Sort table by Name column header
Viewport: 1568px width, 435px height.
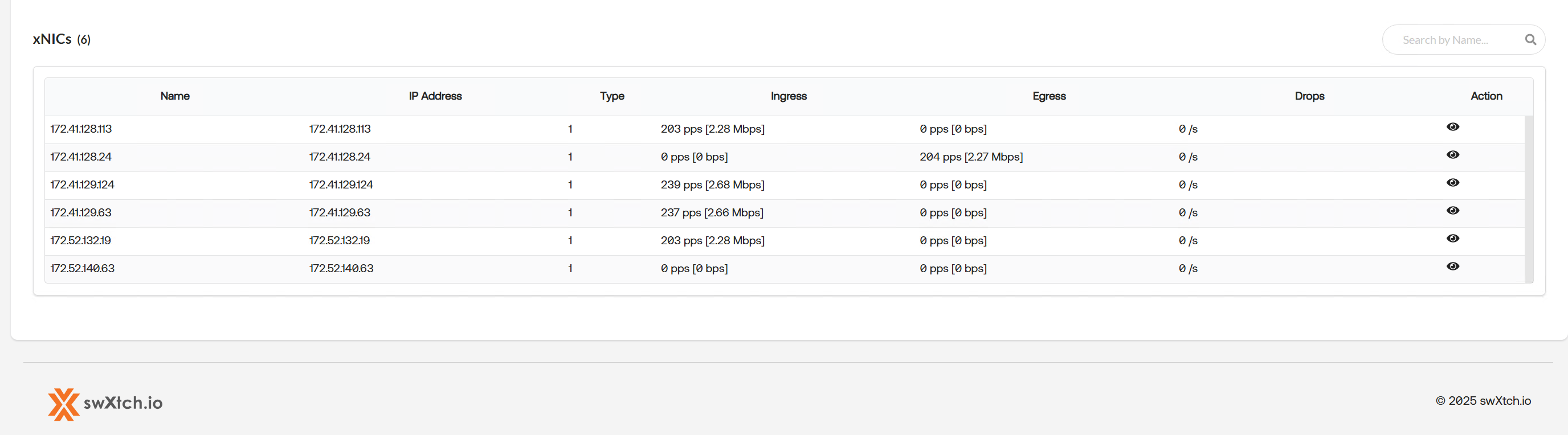coord(175,96)
